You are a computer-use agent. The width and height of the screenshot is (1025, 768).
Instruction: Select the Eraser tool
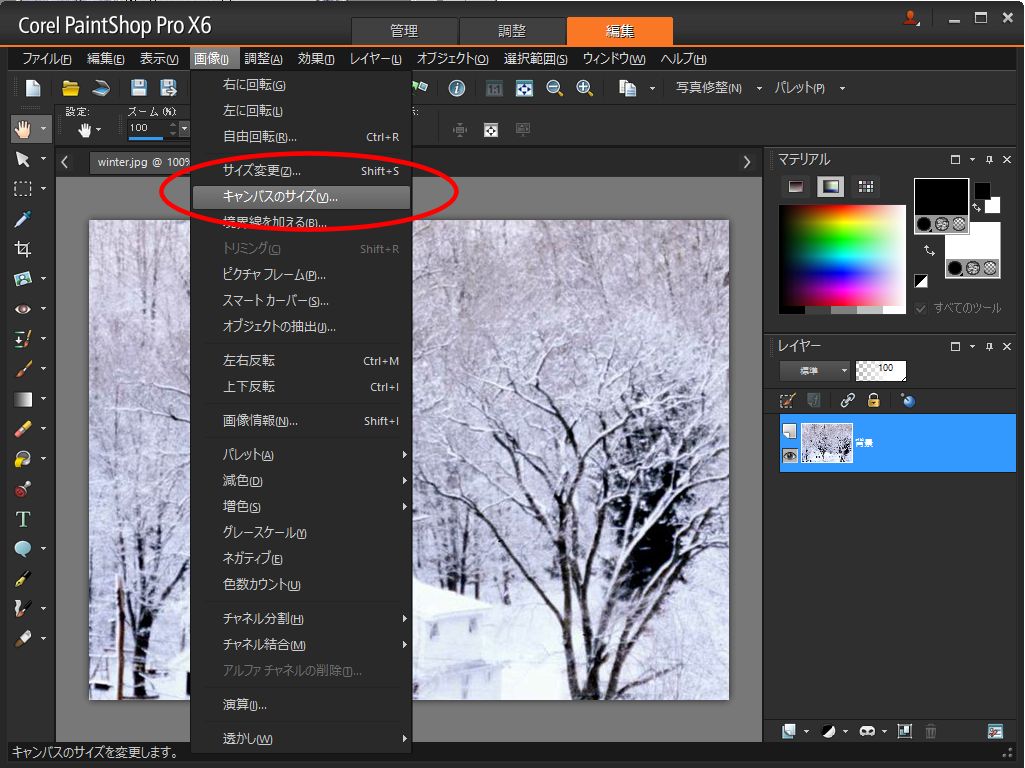pos(23,429)
